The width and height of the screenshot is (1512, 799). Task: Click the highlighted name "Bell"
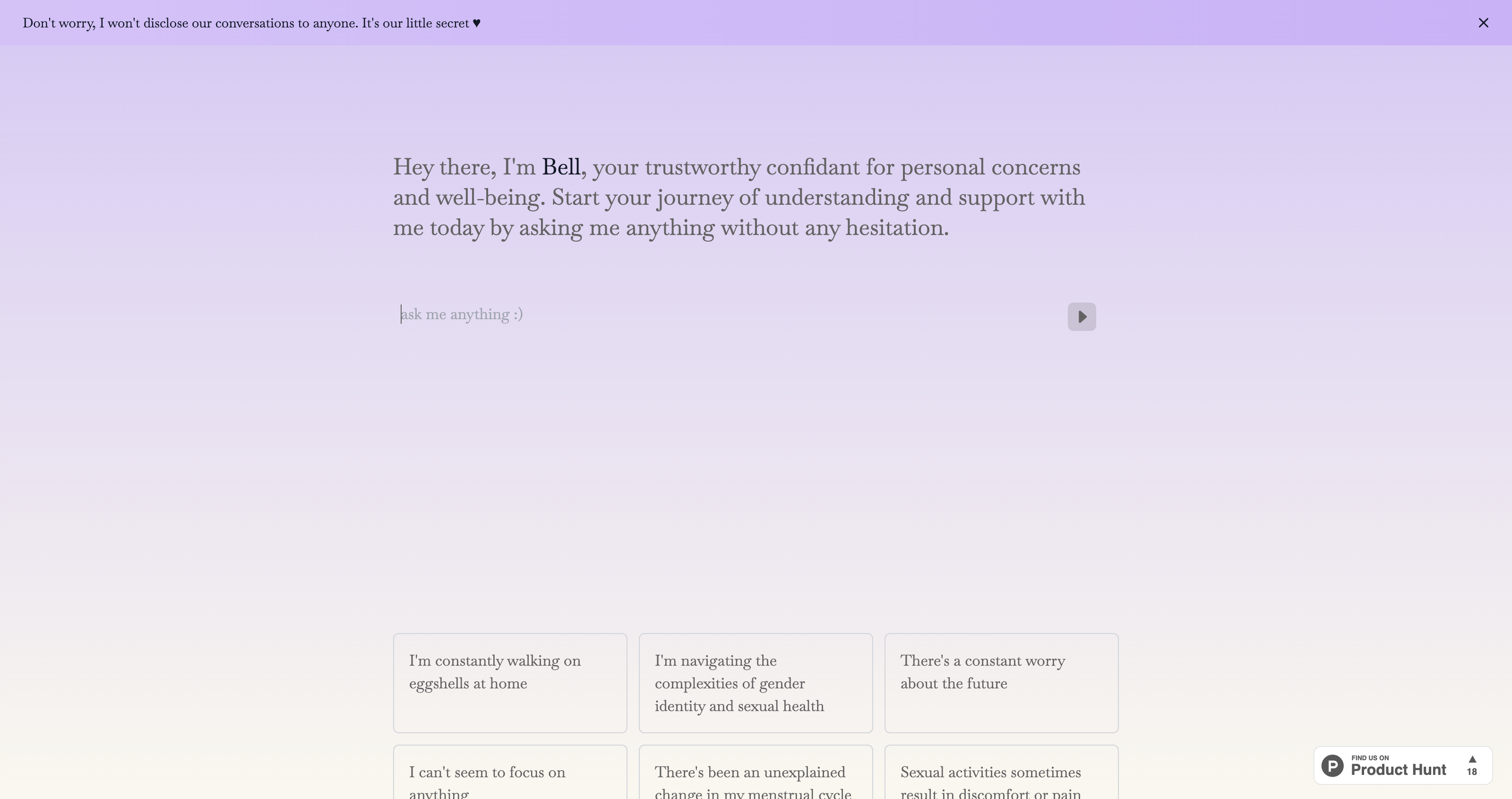pyautogui.click(x=560, y=167)
